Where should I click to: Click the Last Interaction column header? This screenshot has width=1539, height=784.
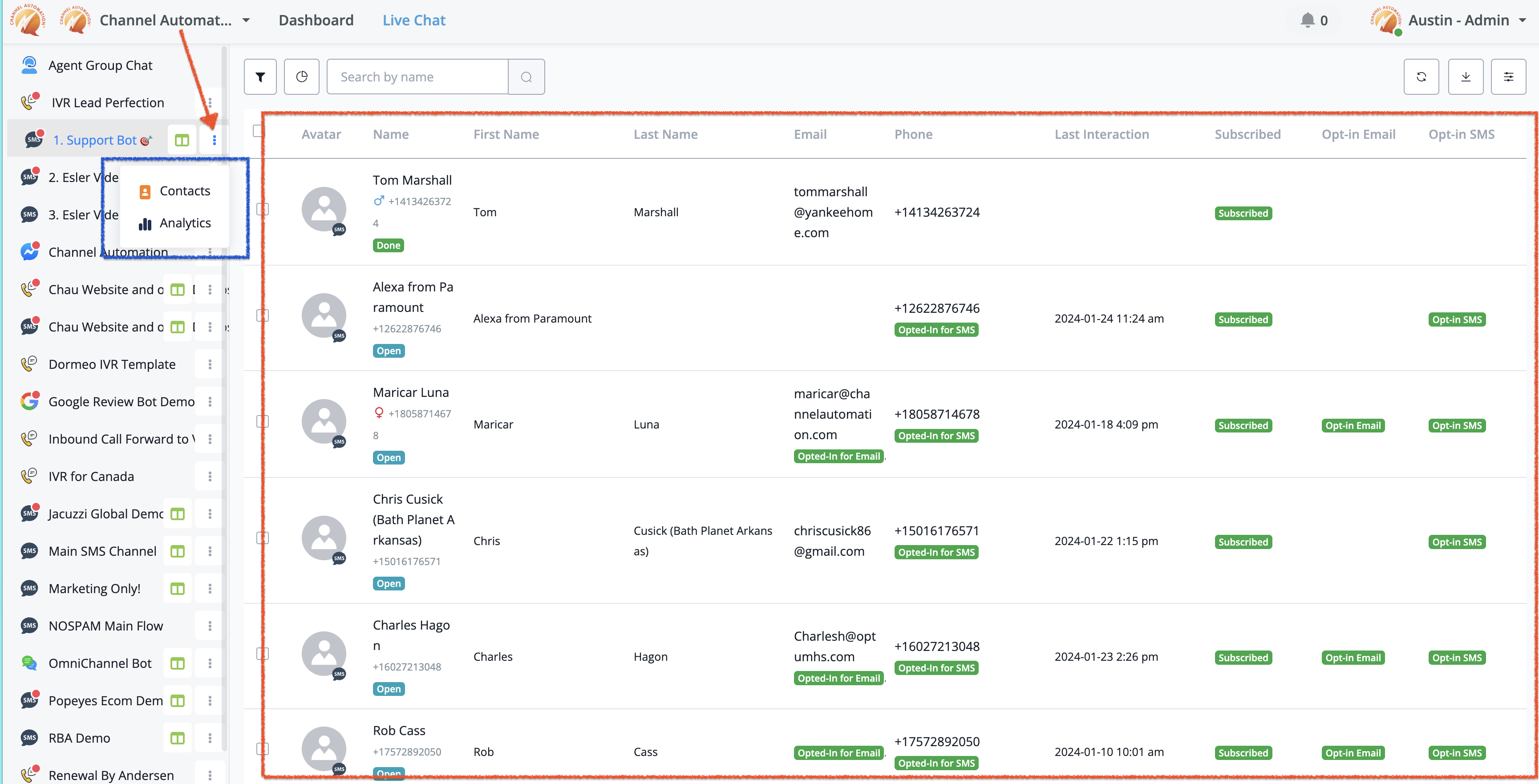(x=1102, y=134)
